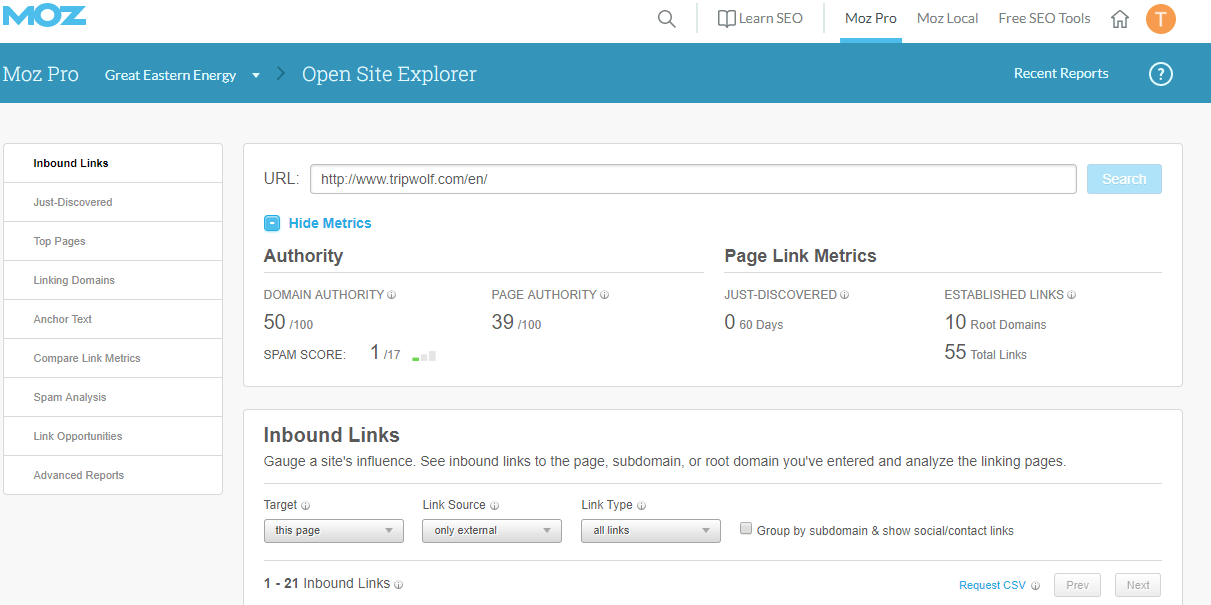The image size is (1211, 605).
Task: Open Linking Domains in the sidebar
Action: click(113, 280)
